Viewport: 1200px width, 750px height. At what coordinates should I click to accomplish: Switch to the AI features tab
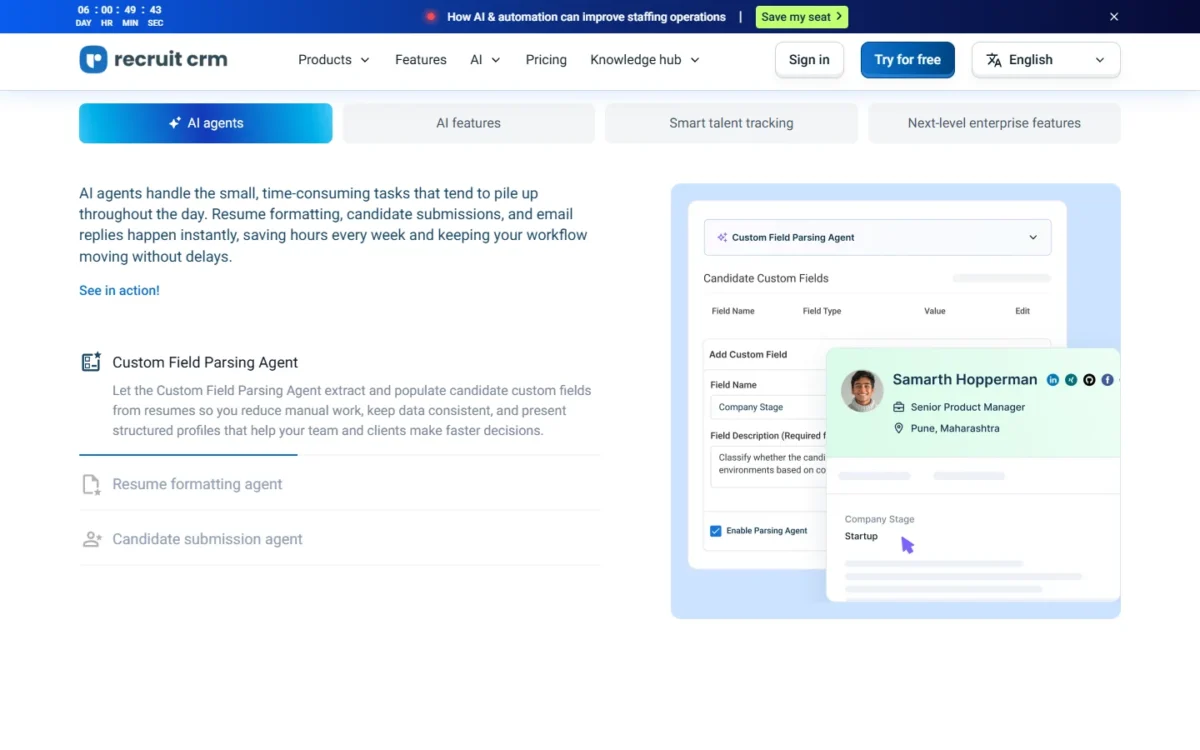(x=468, y=123)
